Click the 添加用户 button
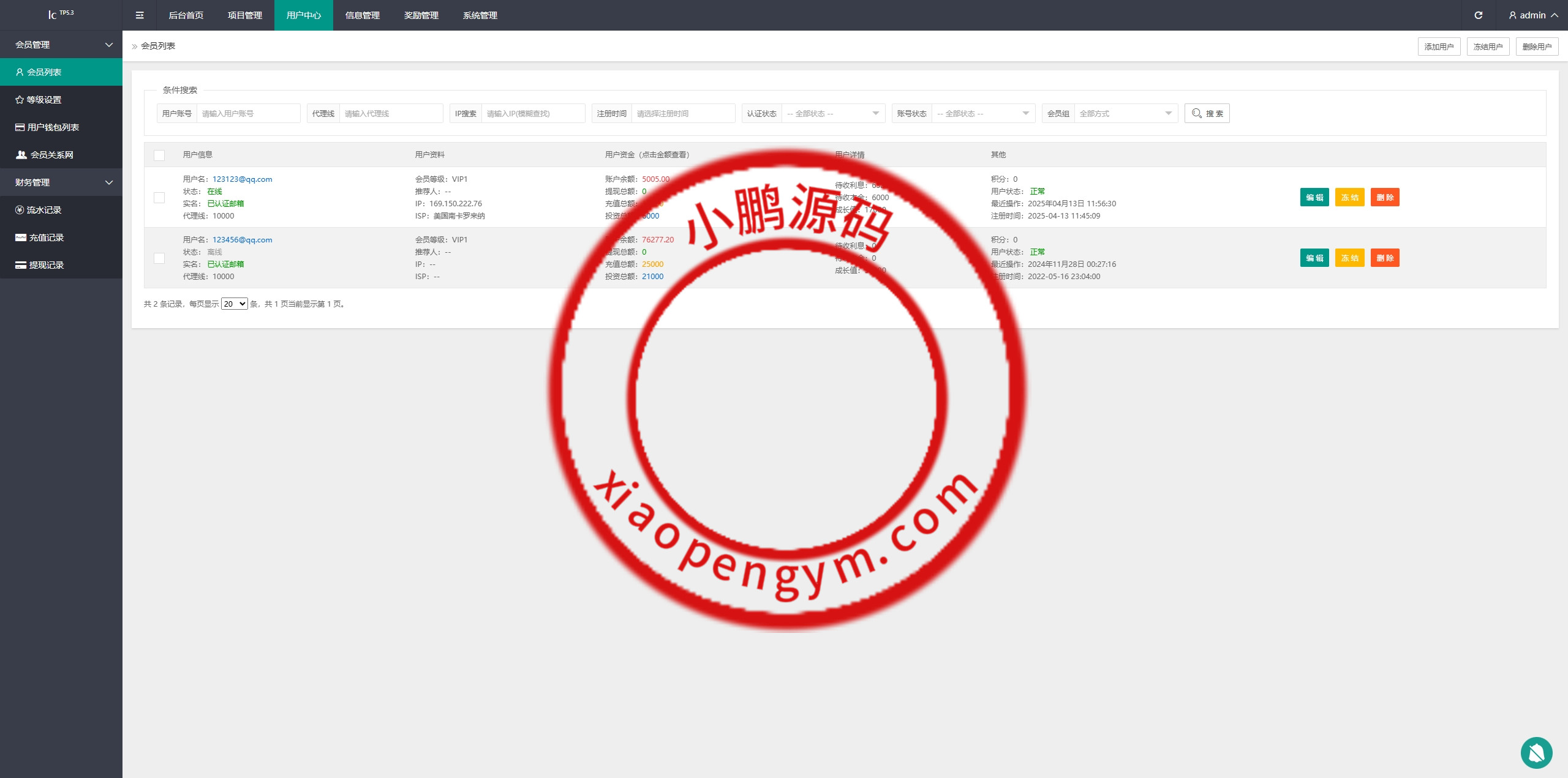The image size is (1568, 778). point(1438,47)
